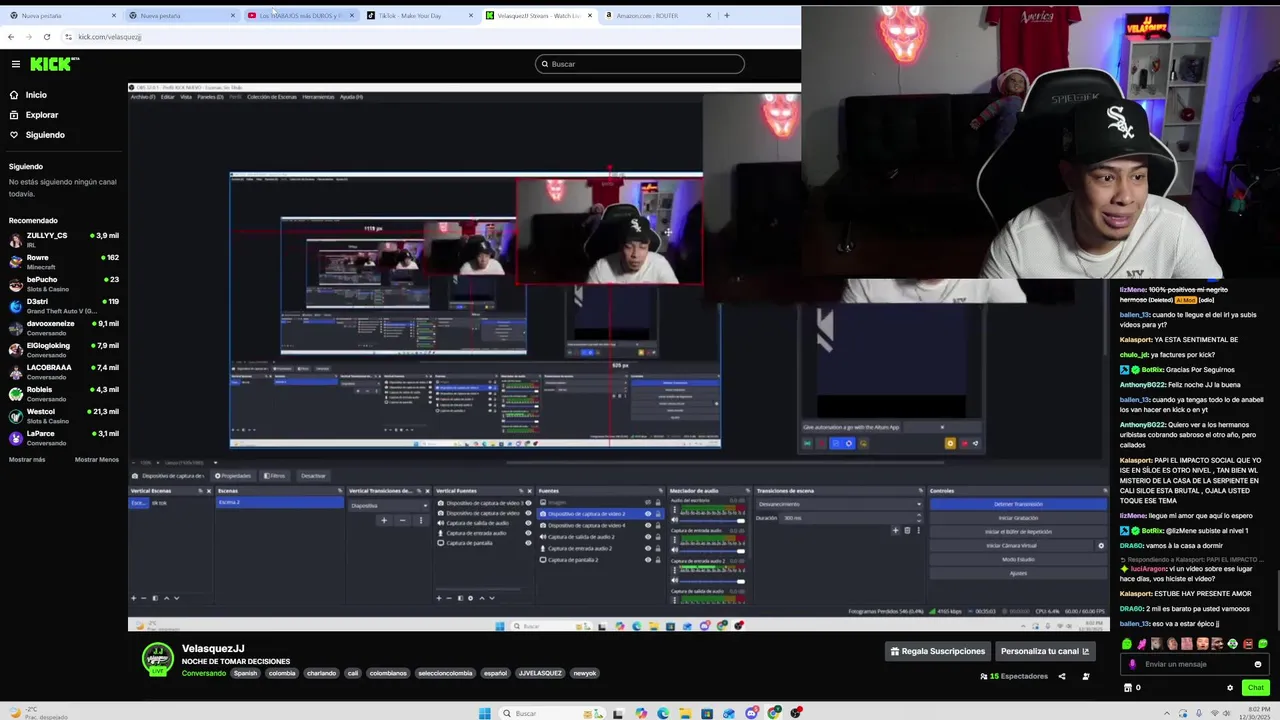Image resolution: width=1280 pixels, height=720 pixels.
Task: Adjust the Audio del escritorio volume slider
Action: (712, 520)
